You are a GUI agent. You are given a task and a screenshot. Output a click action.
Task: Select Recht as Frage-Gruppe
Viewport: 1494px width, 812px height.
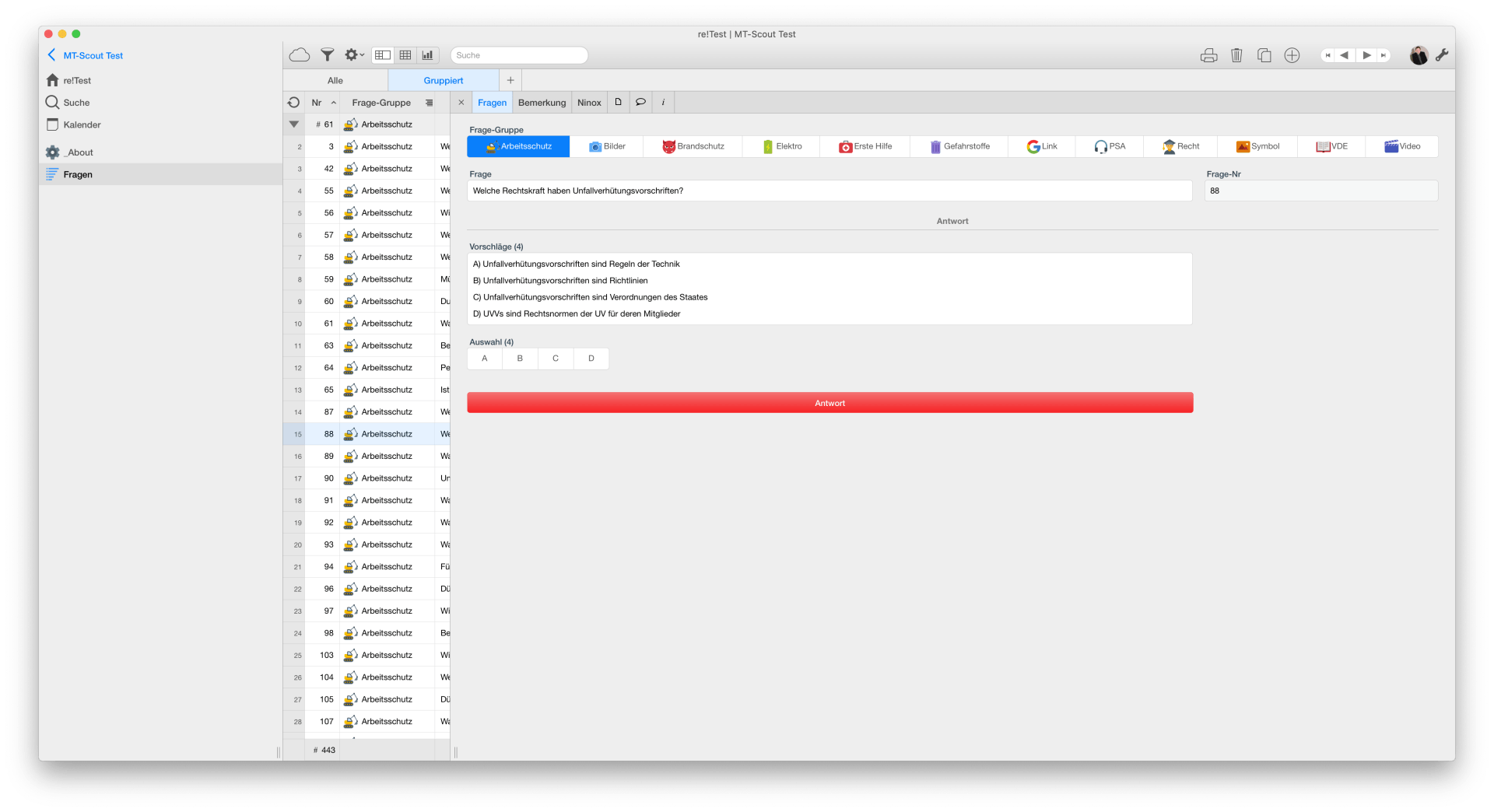click(x=1181, y=146)
